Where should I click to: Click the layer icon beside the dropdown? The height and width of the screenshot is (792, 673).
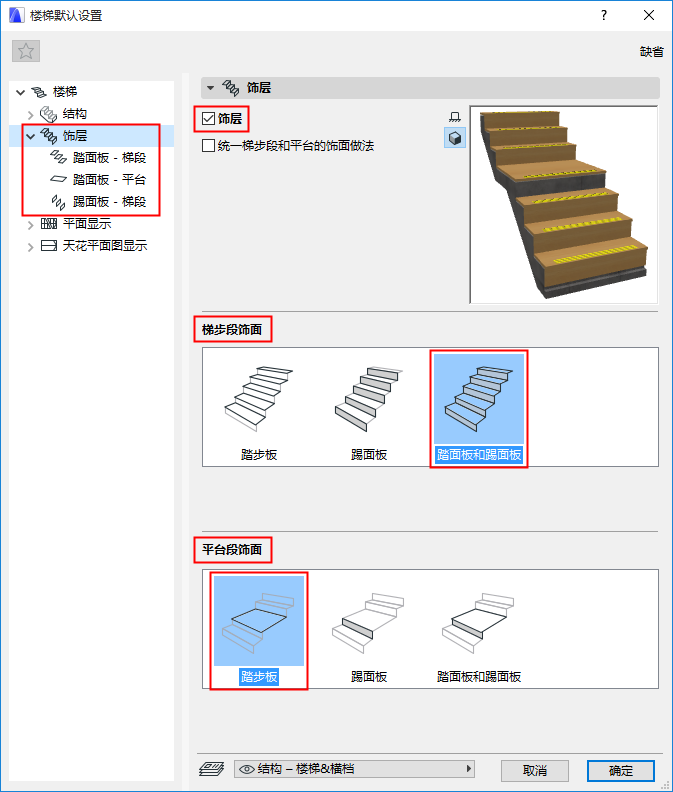coord(212,769)
